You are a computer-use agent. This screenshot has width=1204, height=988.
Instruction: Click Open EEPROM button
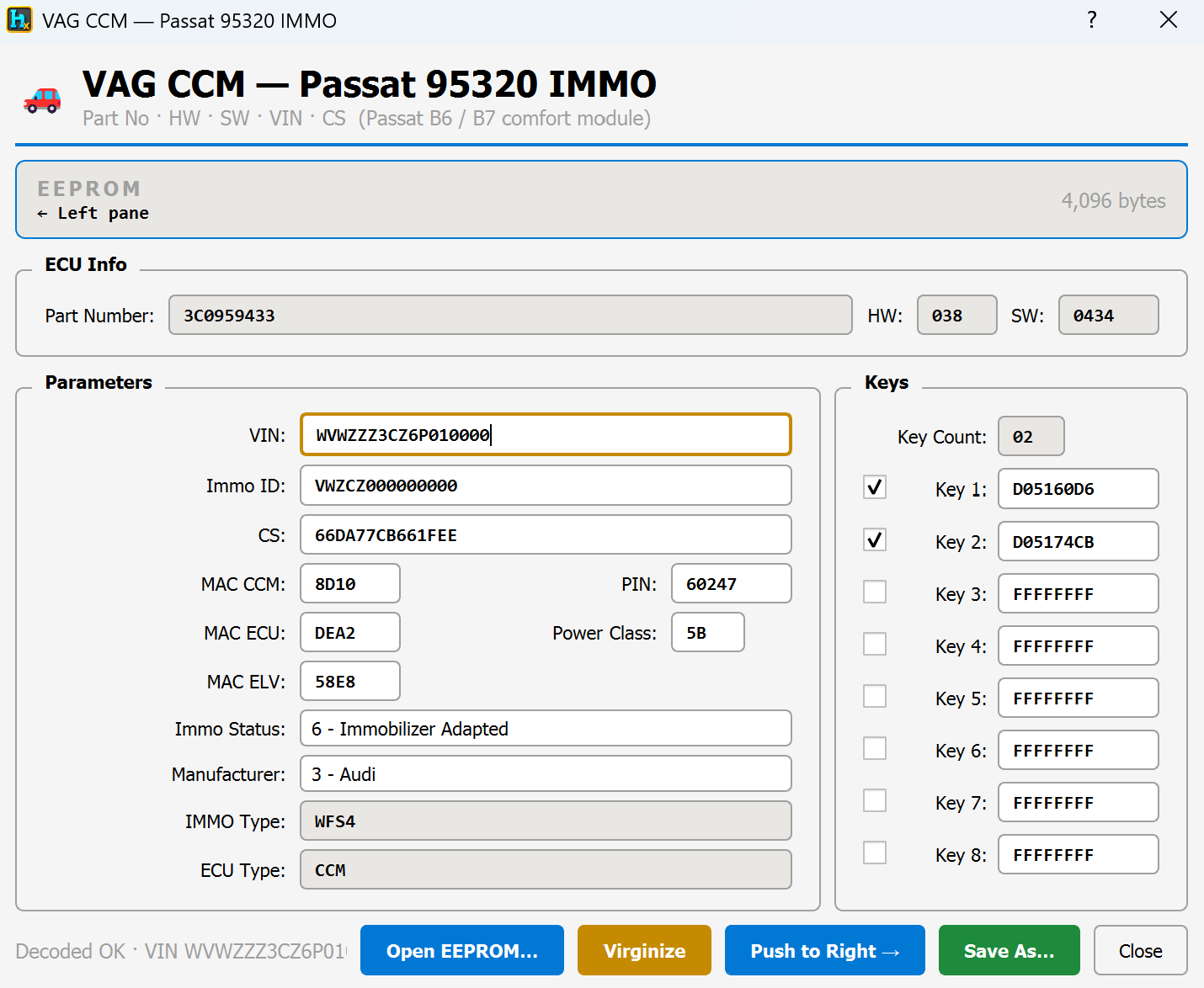click(462, 950)
